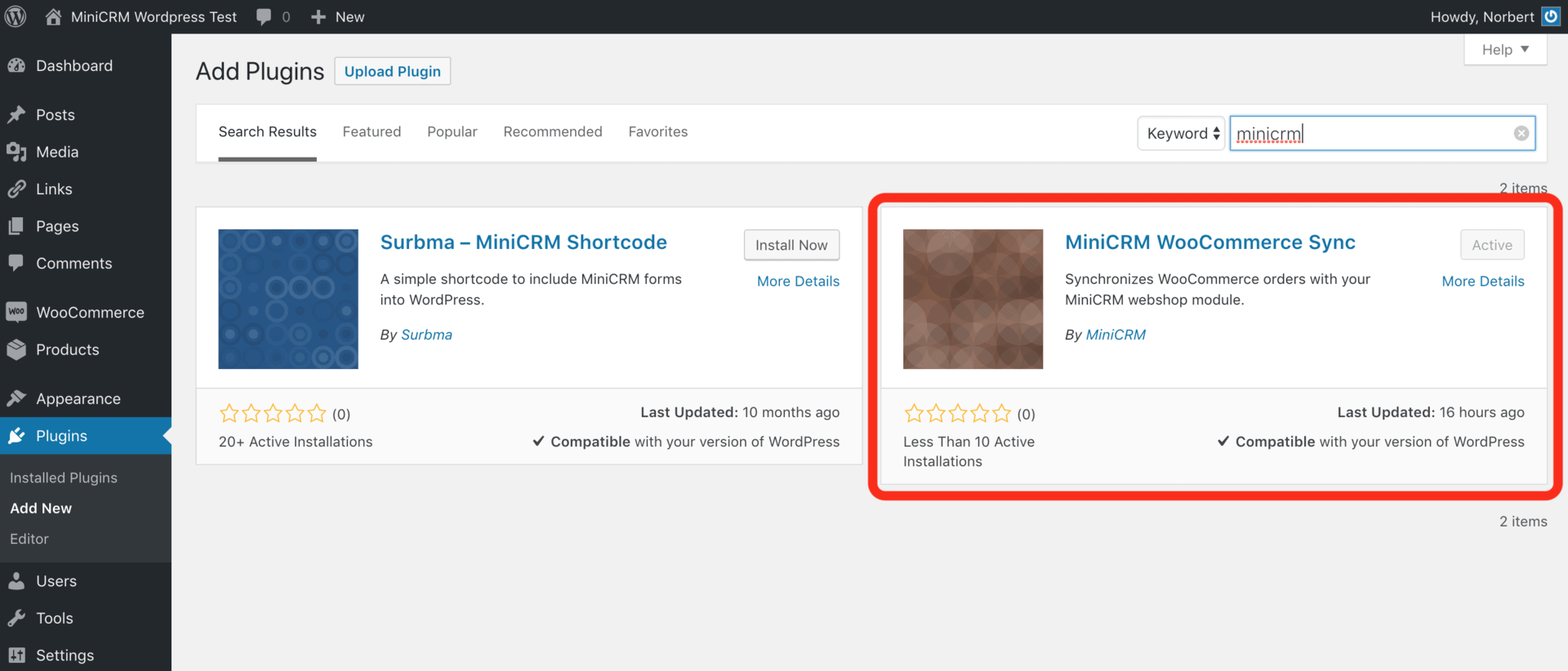Switch to the Search Results tab
Viewport: 1568px width, 671px height.
(267, 132)
